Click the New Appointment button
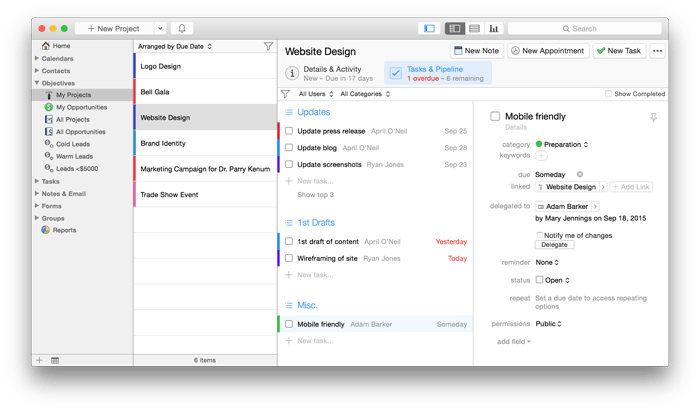The height and width of the screenshot is (411, 700). [548, 51]
